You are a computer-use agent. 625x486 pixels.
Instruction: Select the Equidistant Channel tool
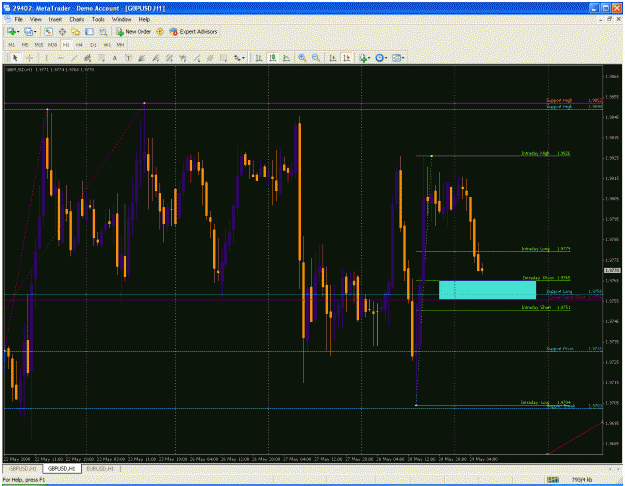(x=88, y=58)
